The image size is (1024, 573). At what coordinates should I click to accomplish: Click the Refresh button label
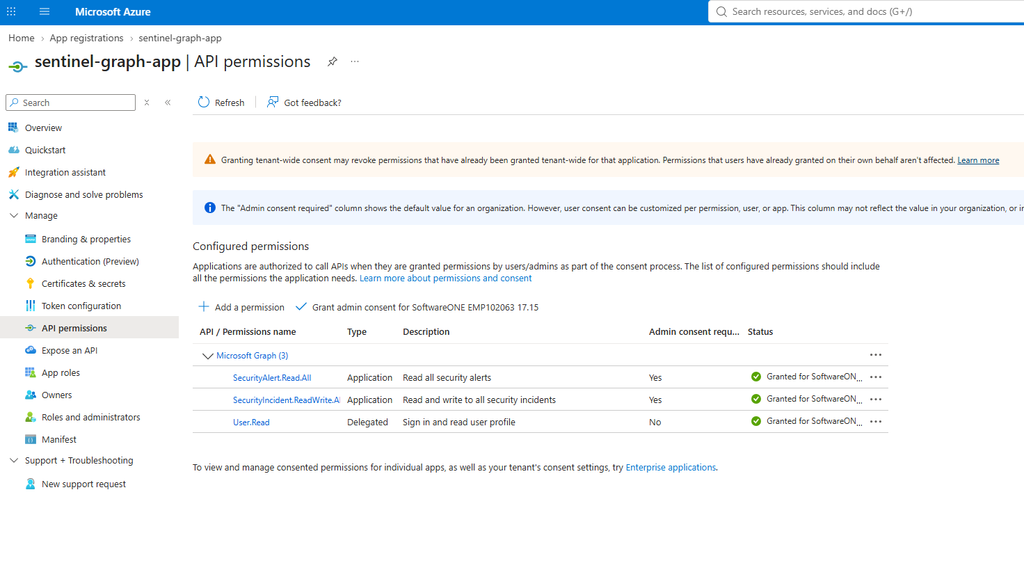point(229,103)
